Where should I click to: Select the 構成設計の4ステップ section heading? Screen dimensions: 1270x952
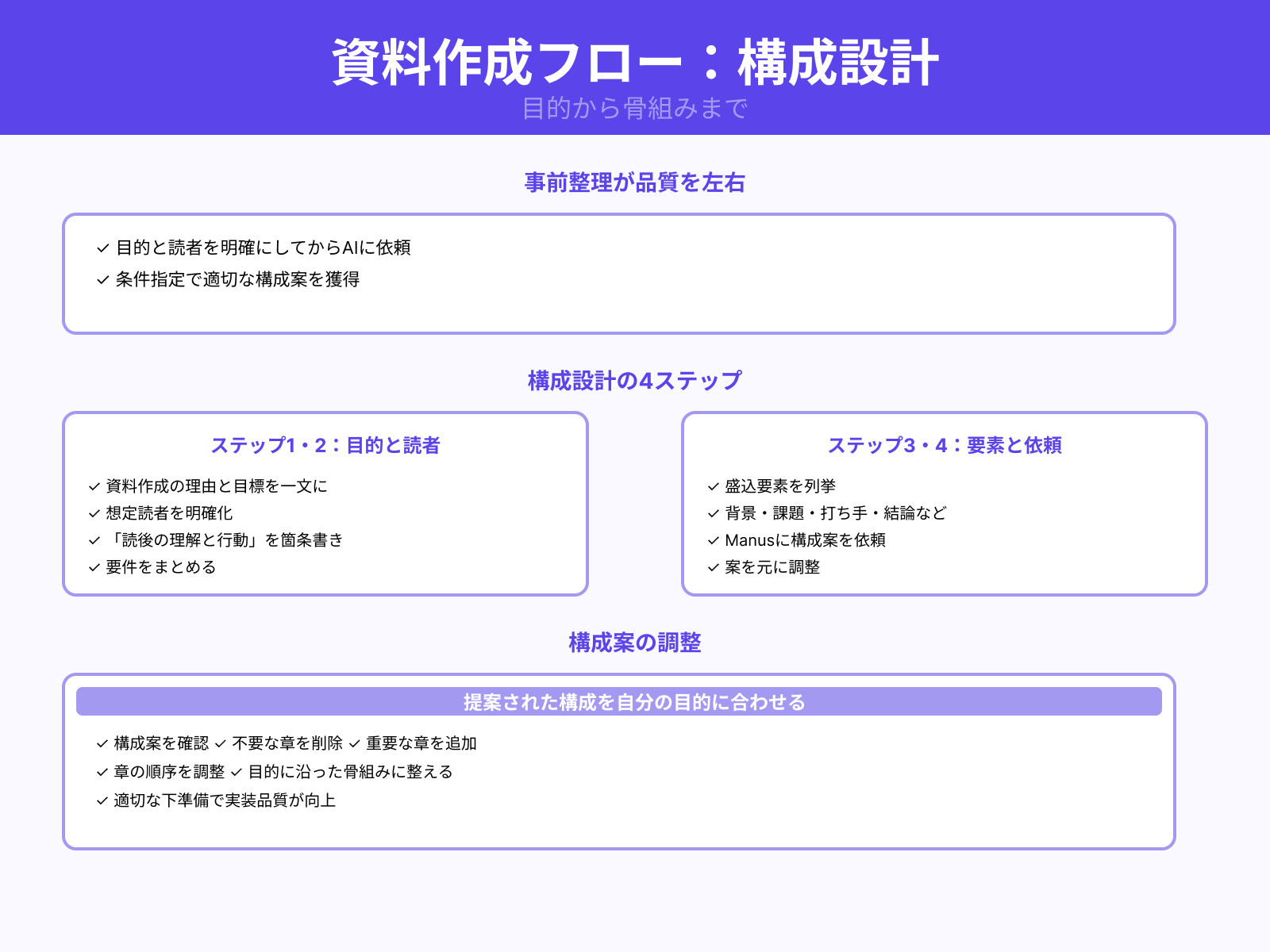634,379
